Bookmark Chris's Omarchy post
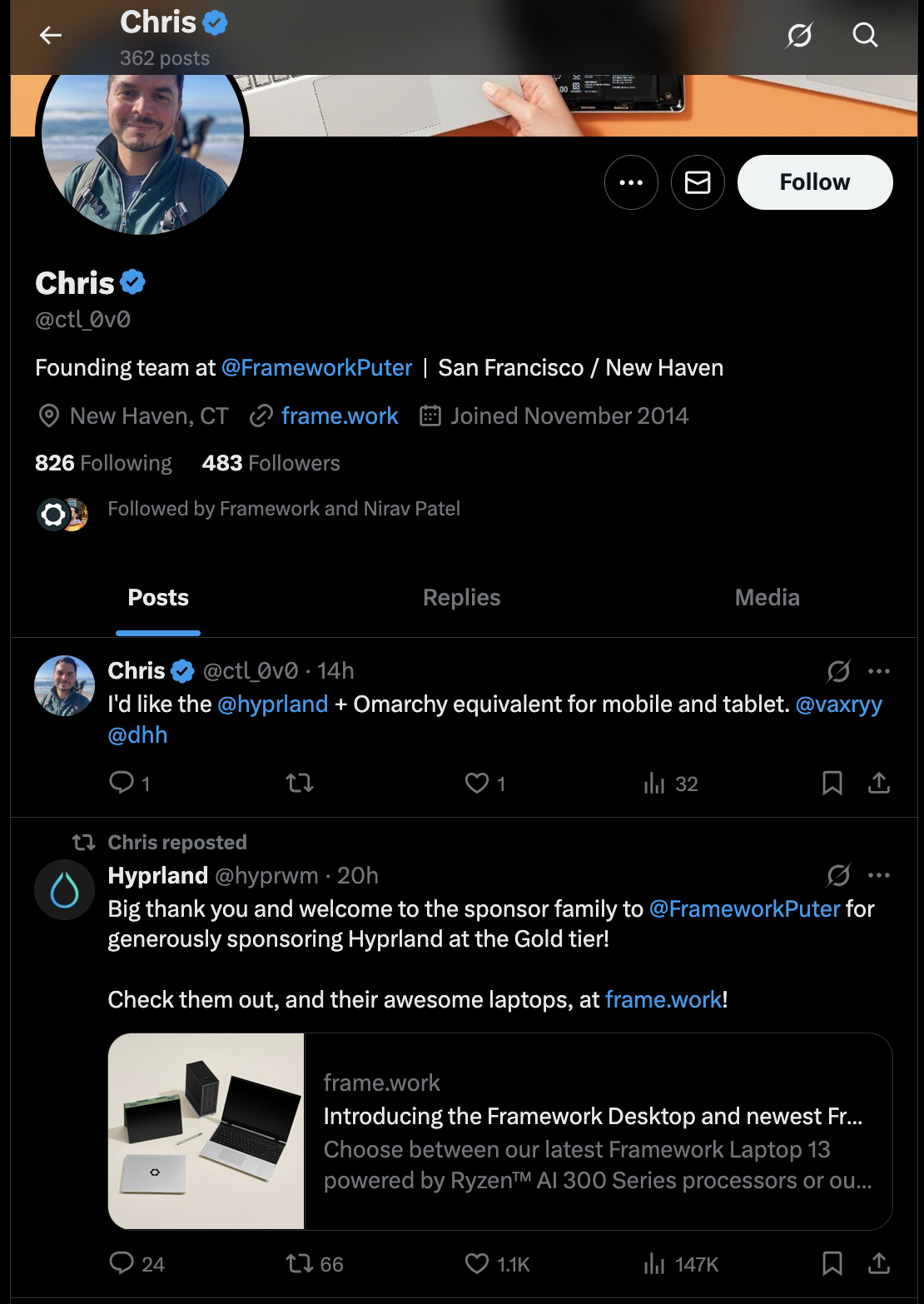Image resolution: width=924 pixels, height=1304 pixels. (832, 783)
